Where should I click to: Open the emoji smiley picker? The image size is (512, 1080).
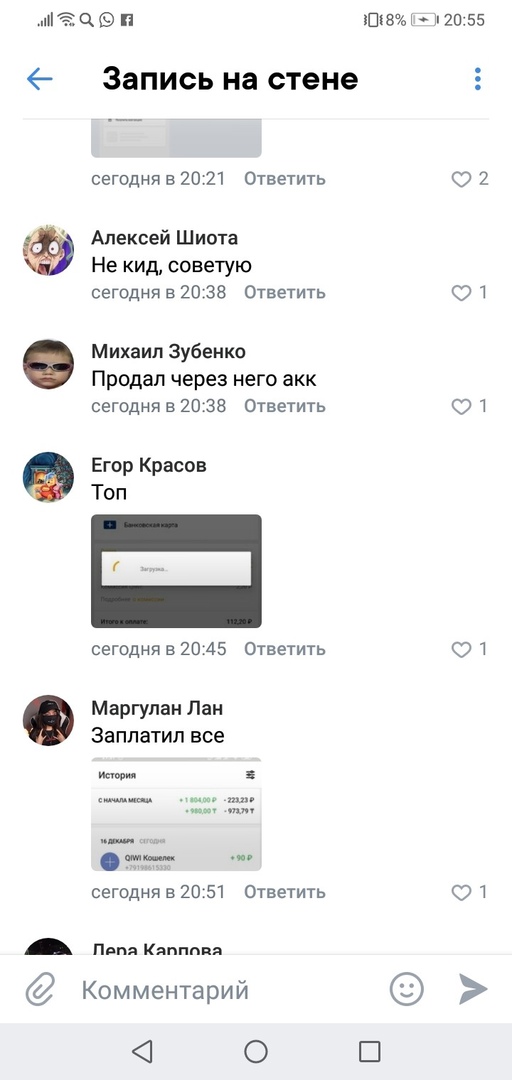coord(407,990)
